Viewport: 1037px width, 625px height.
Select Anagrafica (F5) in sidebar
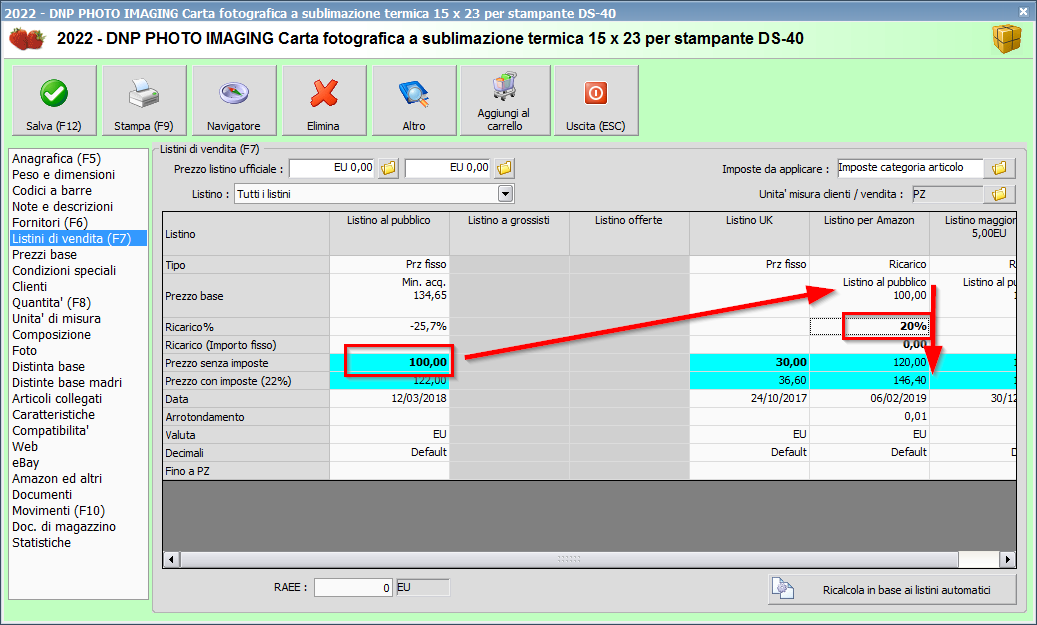[x=56, y=159]
